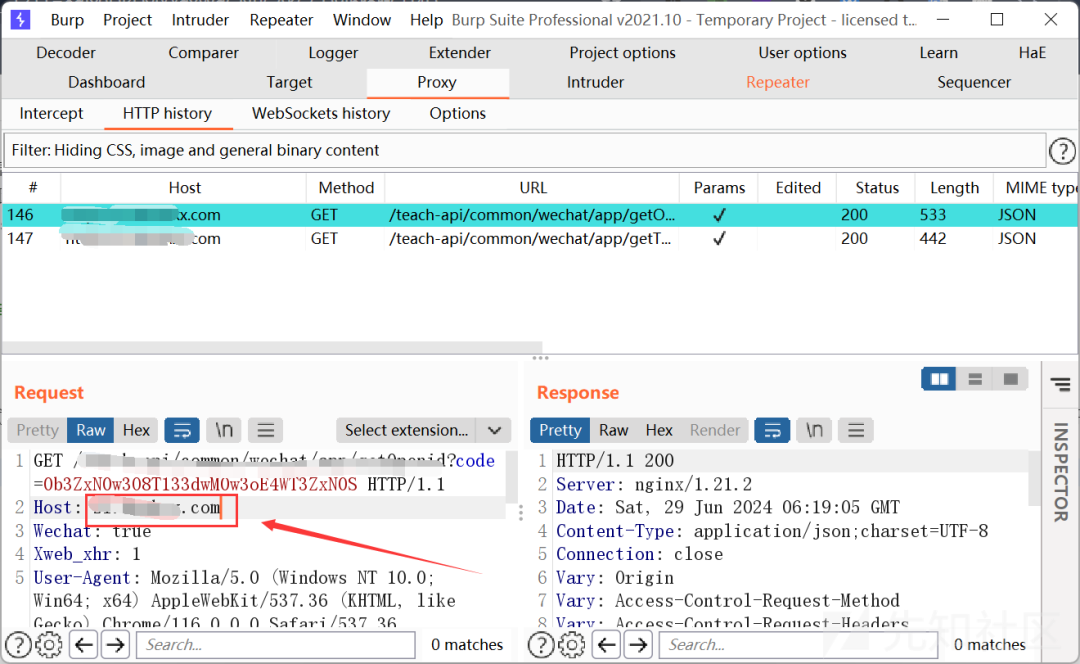Go to the Dashboard tab
Screen dimensions: 1080x664
click(107, 83)
